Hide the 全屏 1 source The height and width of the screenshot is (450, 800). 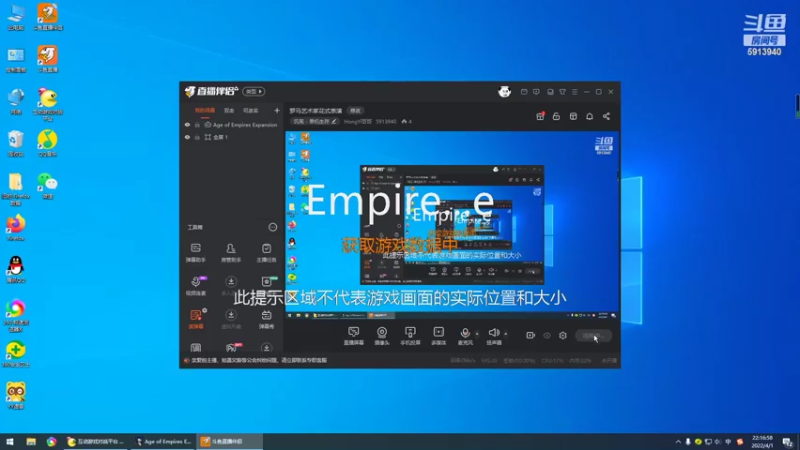point(187,137)
